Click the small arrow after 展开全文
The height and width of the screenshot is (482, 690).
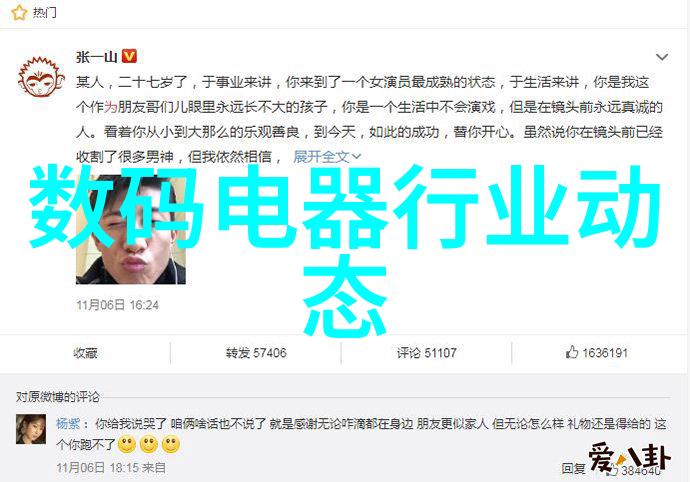tap(356, 157)
